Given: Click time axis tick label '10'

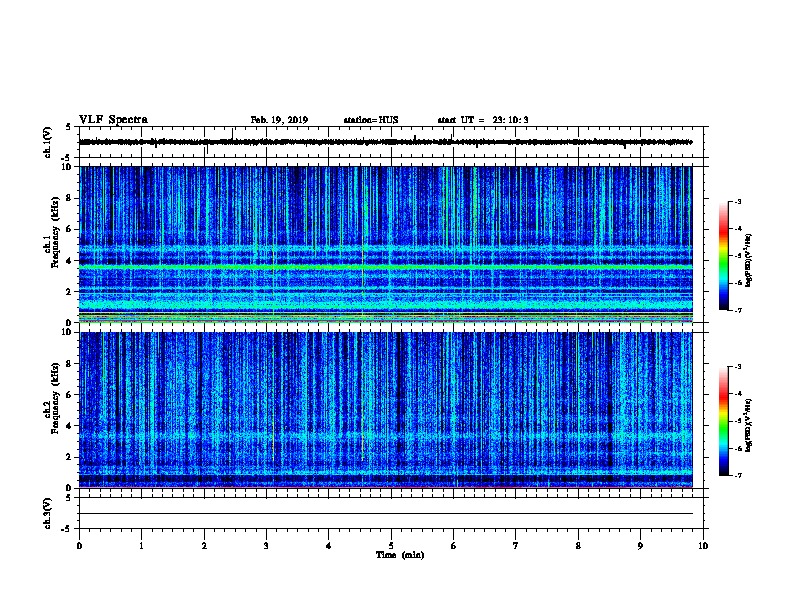Looking at the screenshot, I should [x=703, y=545].
